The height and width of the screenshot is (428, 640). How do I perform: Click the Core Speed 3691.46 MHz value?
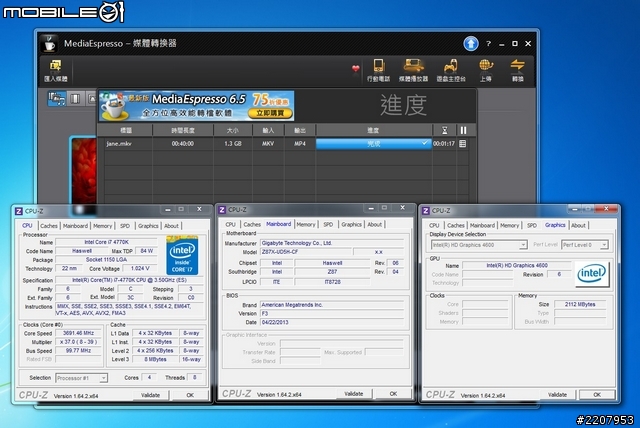click(x=78, y=333)
